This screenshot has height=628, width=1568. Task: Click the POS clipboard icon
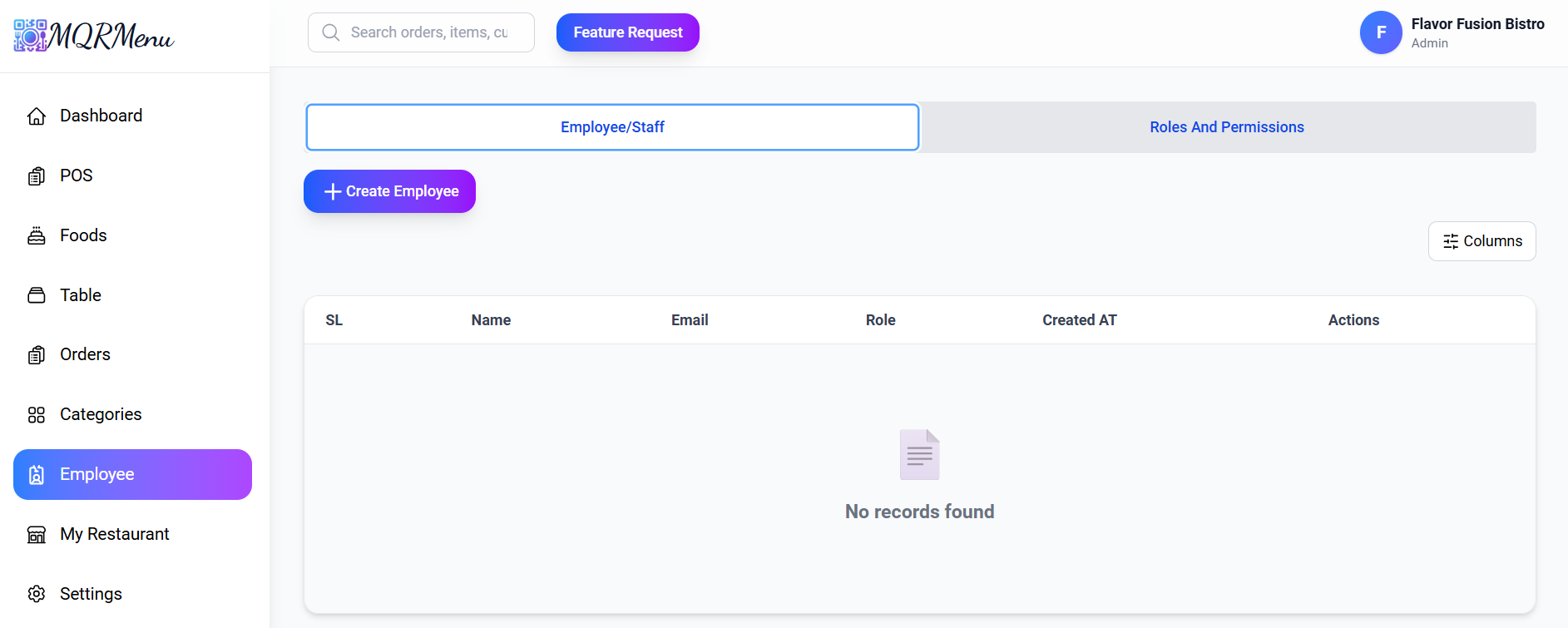coord(37,176)
